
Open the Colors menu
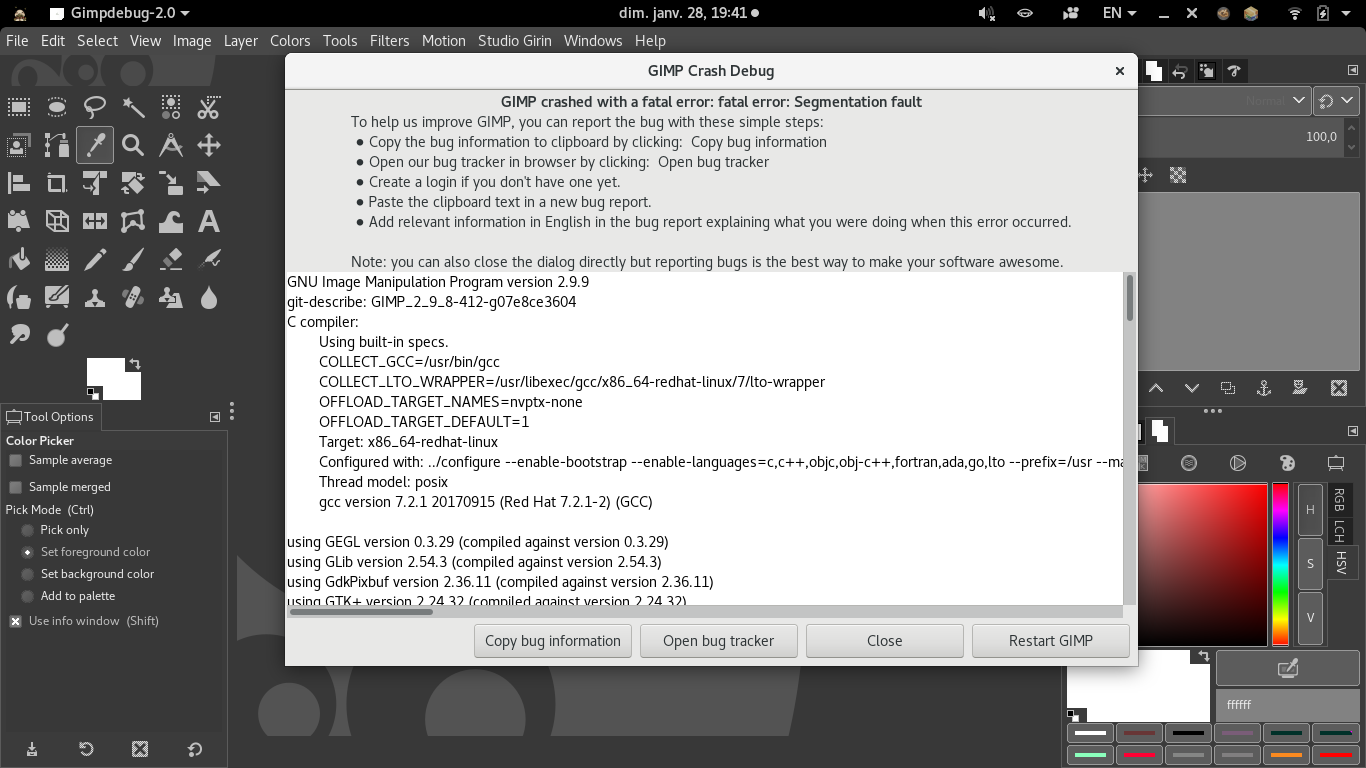pos(290,41)
